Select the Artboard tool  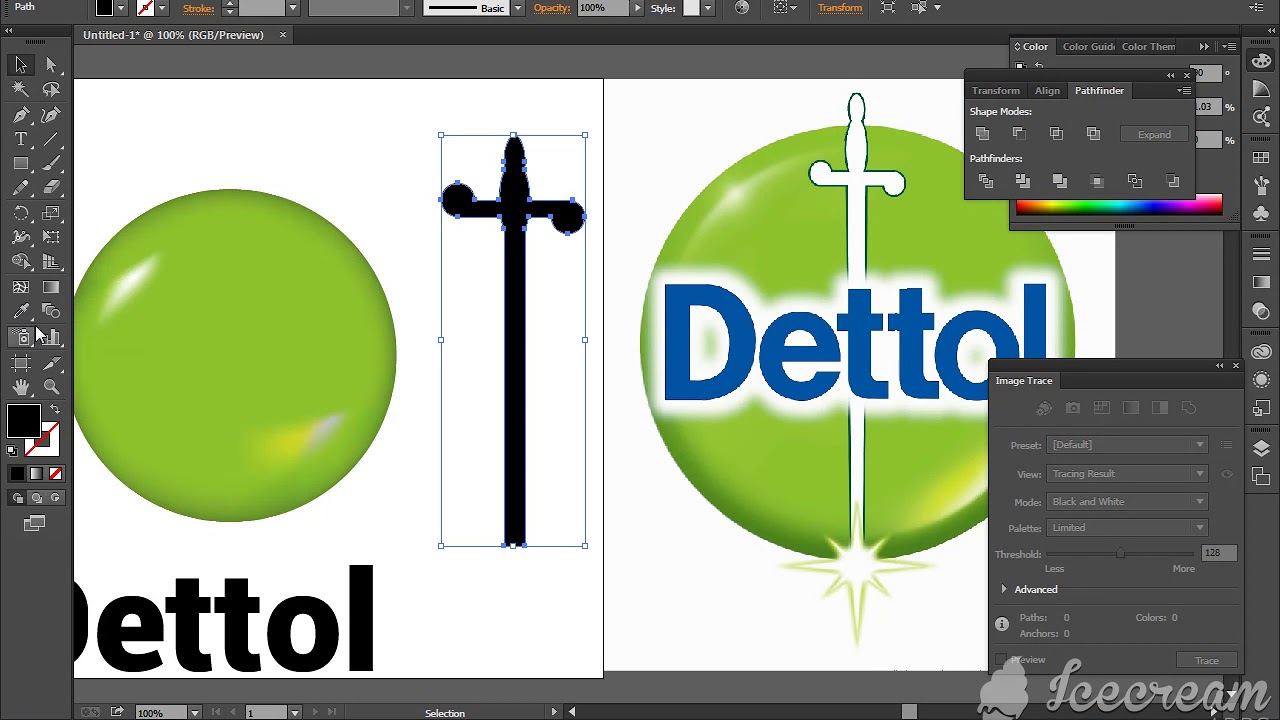21,363
